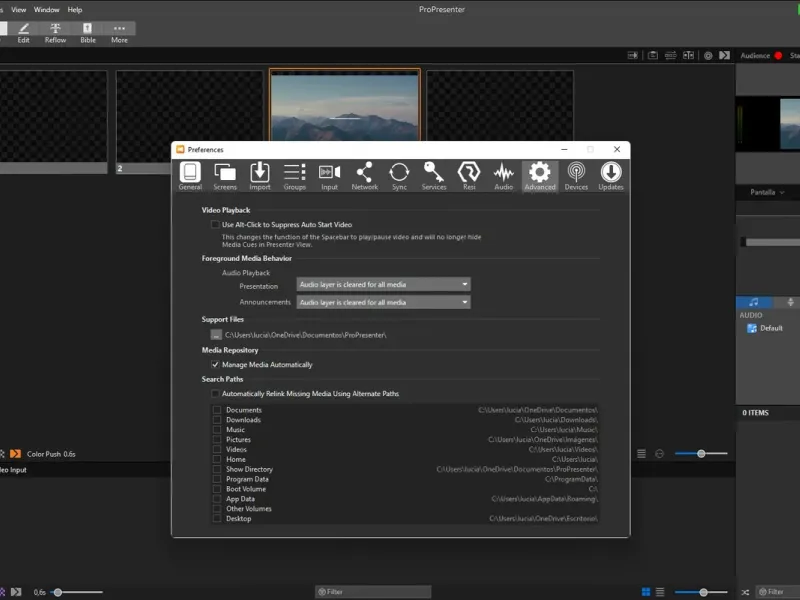This screenshot has width=800, height=600.
Task: Click the Default audio playlist item
Action: pyautogui.click(x=771, y=328)
